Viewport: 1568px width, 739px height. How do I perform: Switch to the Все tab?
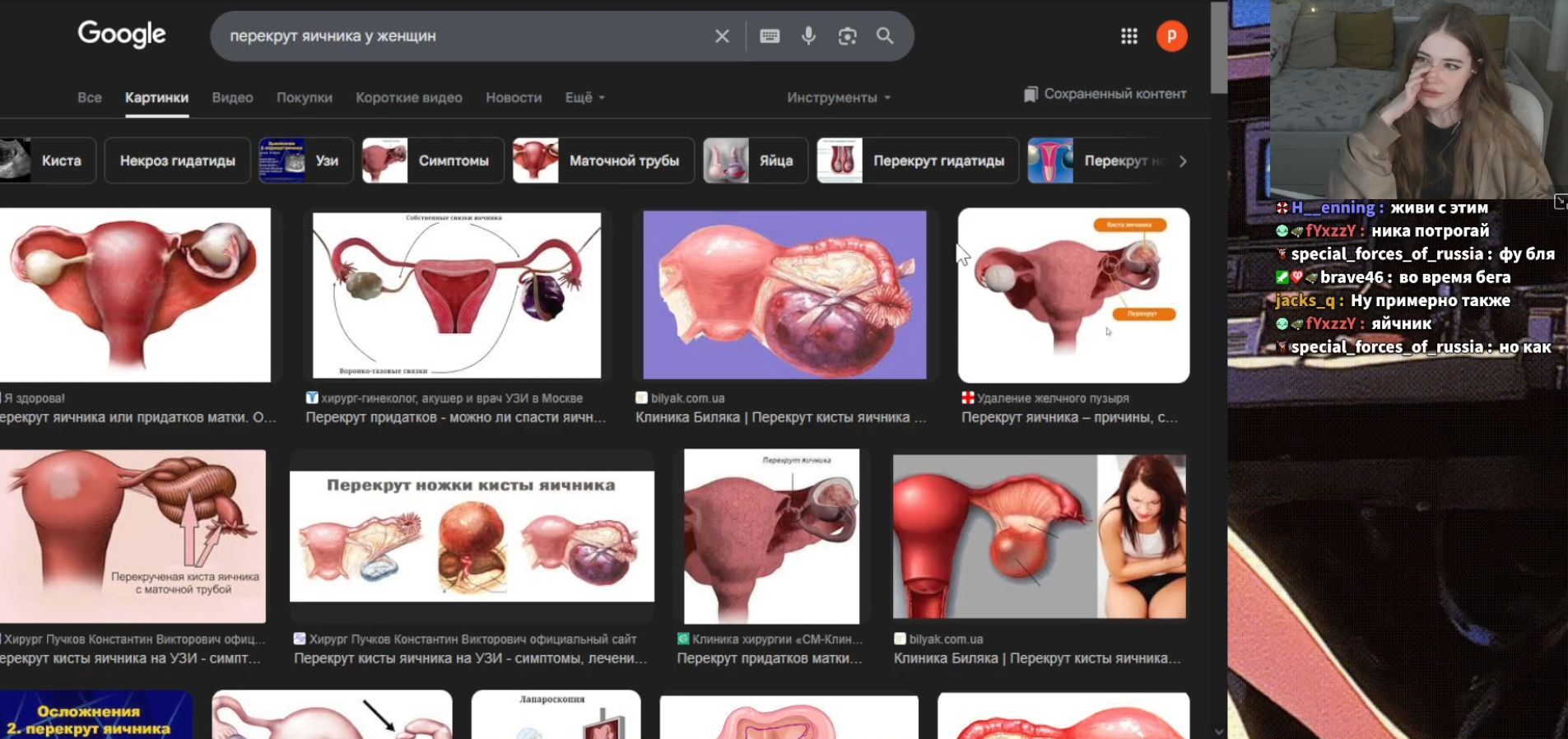(x=90, y=97)
